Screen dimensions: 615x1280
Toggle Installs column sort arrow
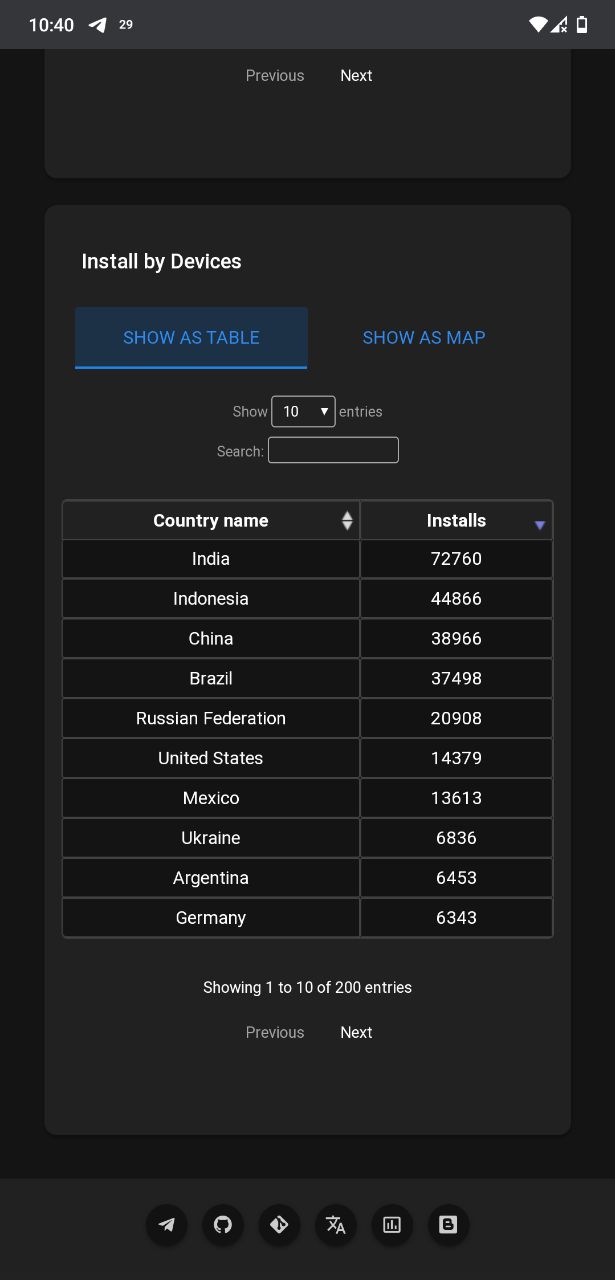[540, 524]
